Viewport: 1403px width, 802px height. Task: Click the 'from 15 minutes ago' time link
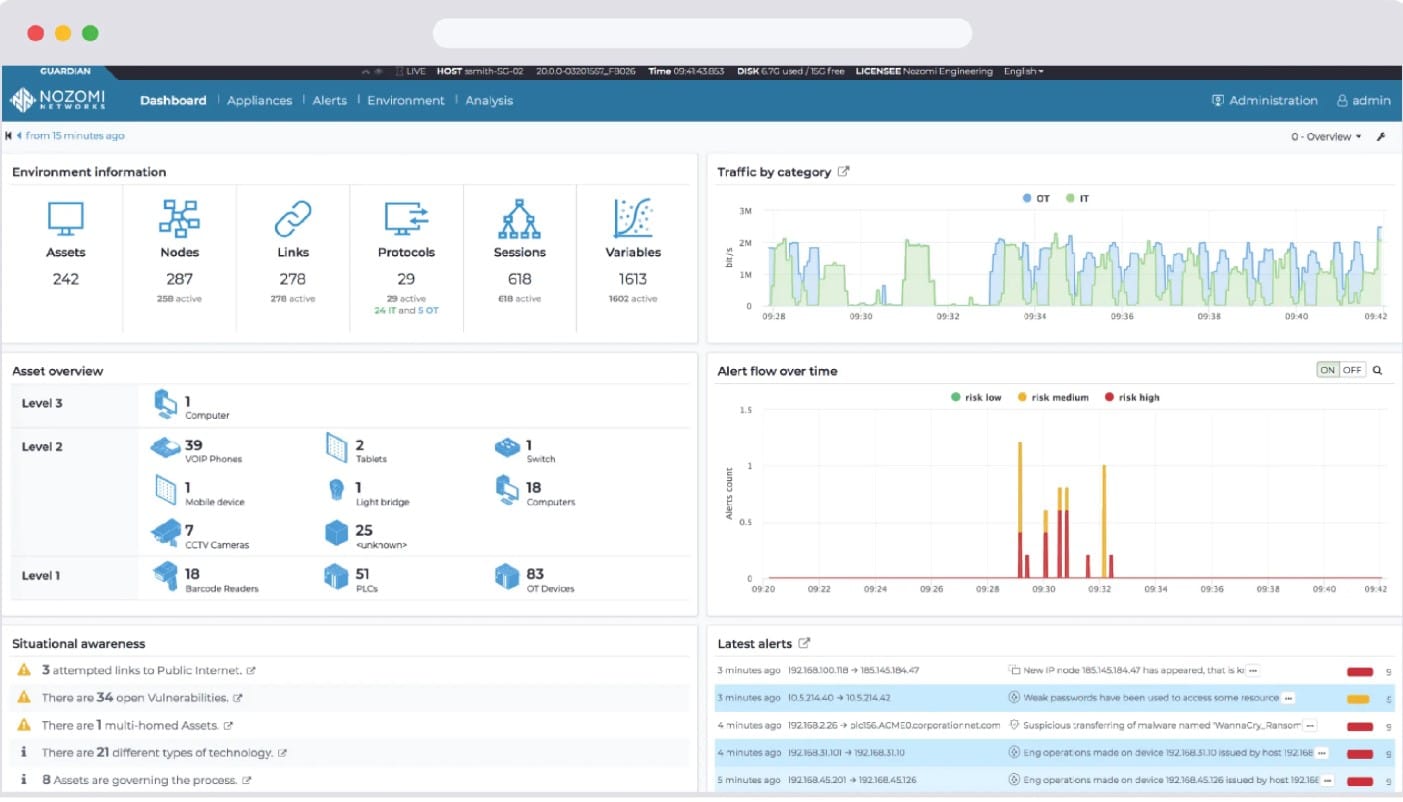point(75,136)
